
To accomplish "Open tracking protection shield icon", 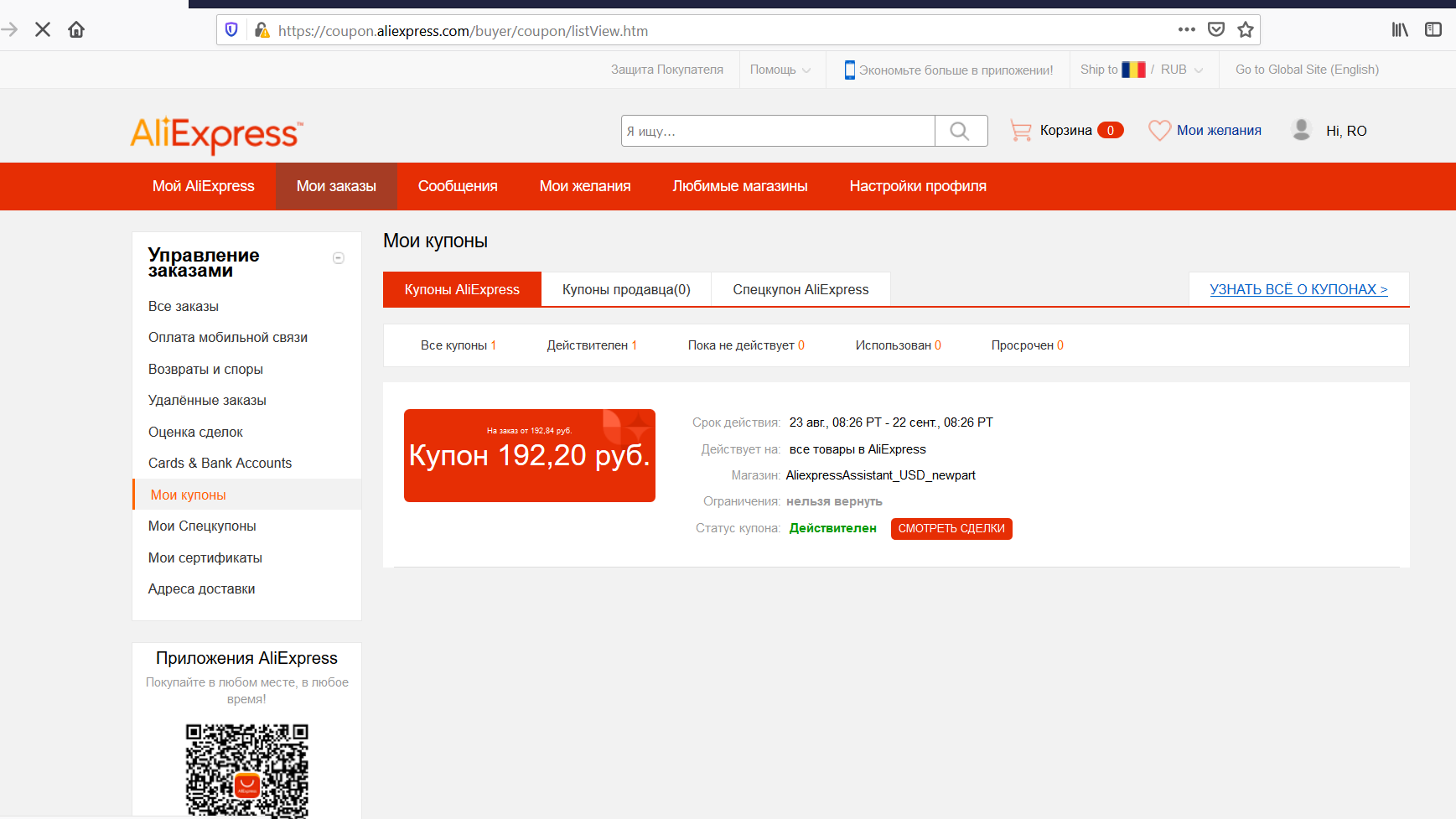I will point(231,30).
